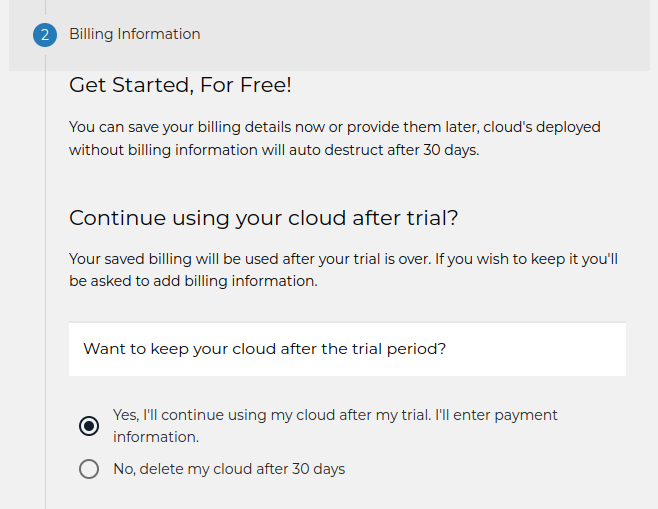The width and height of the screenshot is (658, 509).
Task: Click the empty right side of the Billing header bar
Action: click(x=500, y=35)
